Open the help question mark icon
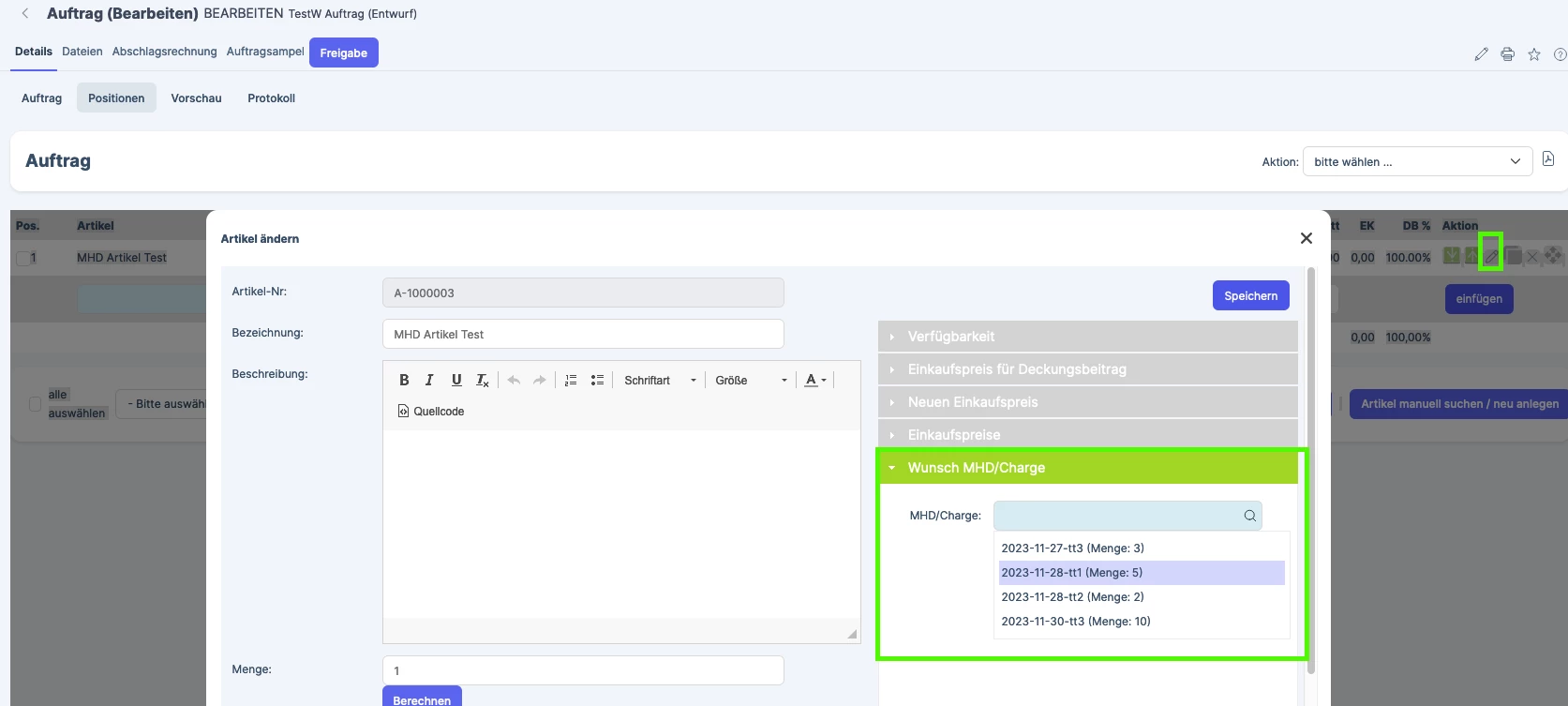 pyautogui.click(x=1561, y=54)
